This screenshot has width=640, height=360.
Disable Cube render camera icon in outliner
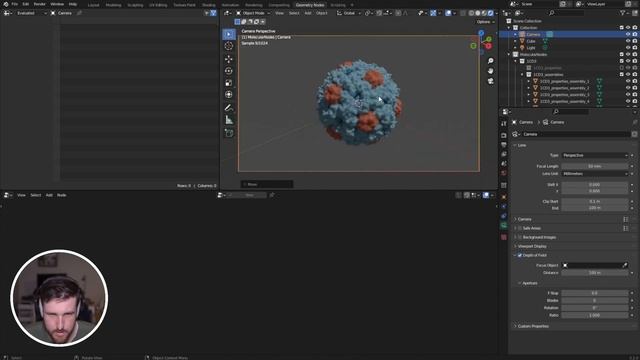click(x=635, y=41)
